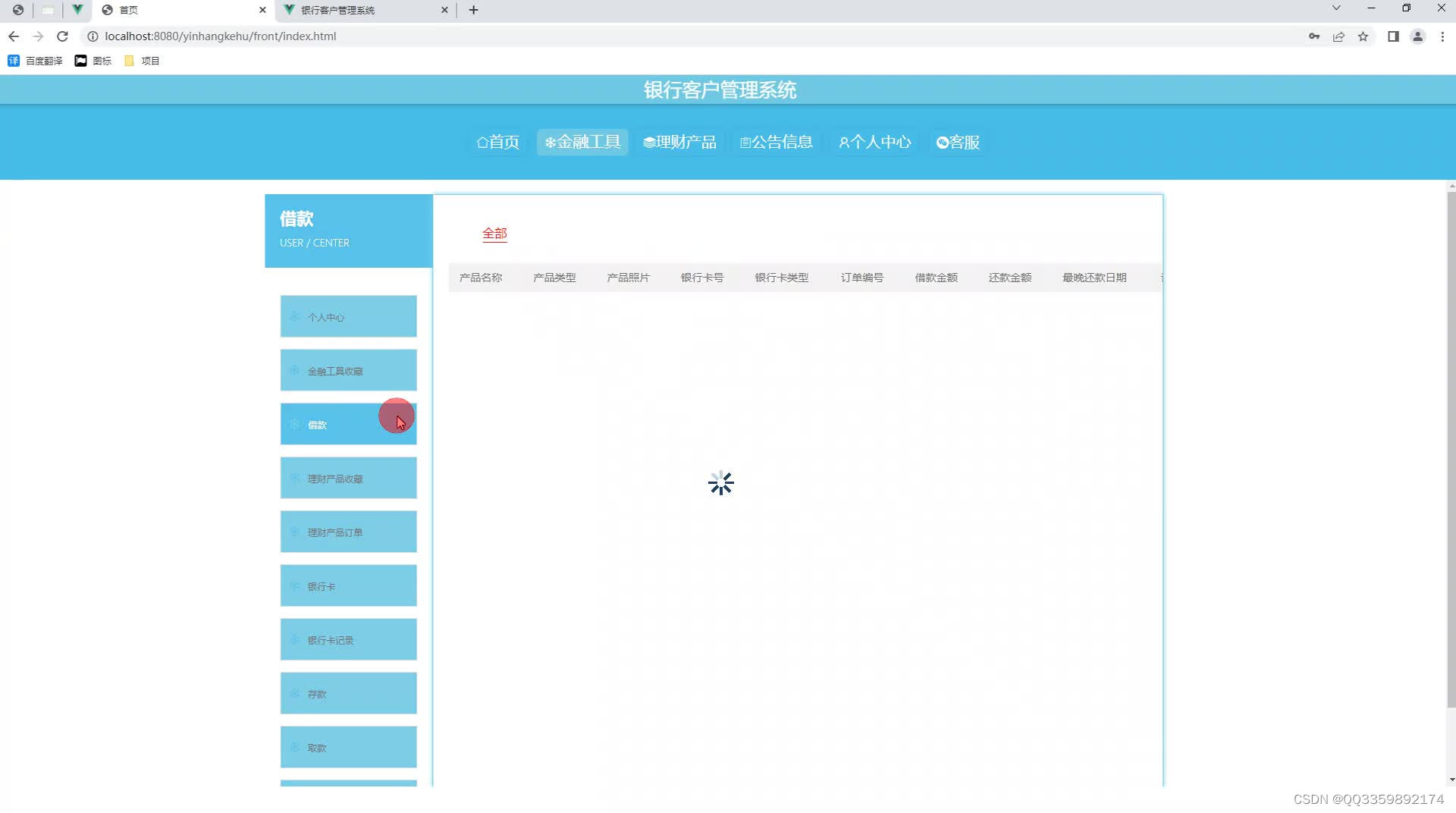The image size is (1456, 813).
Task: Select the 借款 sidebar button
Action: [348, 424]
